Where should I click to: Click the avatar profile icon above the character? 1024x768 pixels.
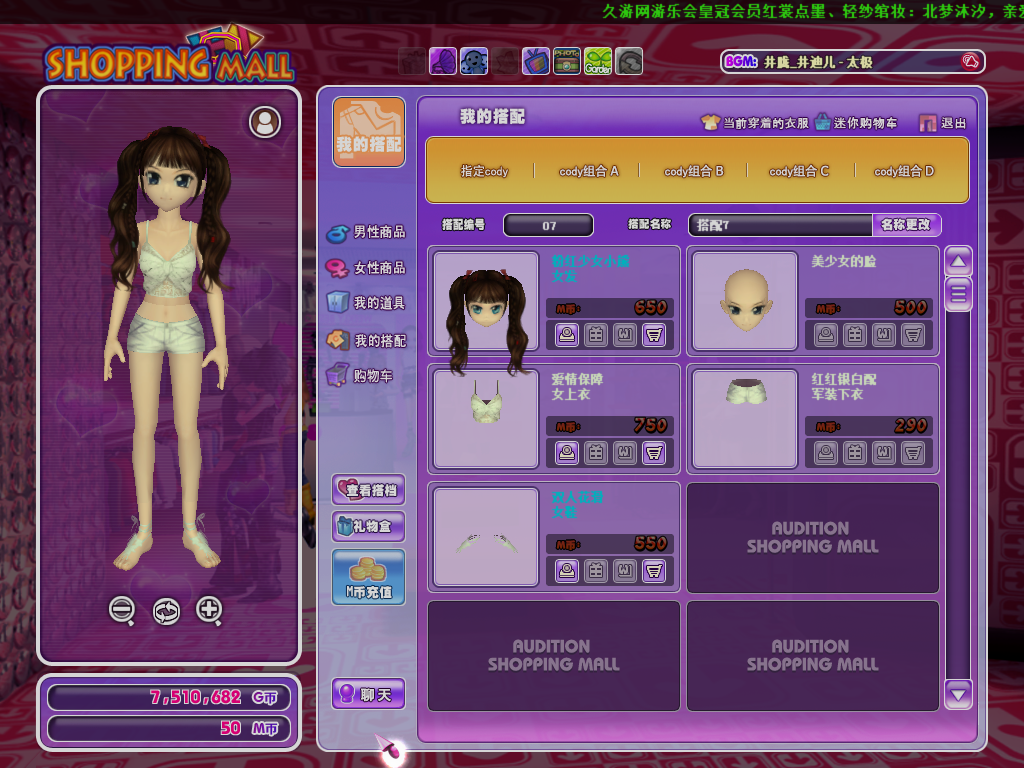tap(265, 122)
